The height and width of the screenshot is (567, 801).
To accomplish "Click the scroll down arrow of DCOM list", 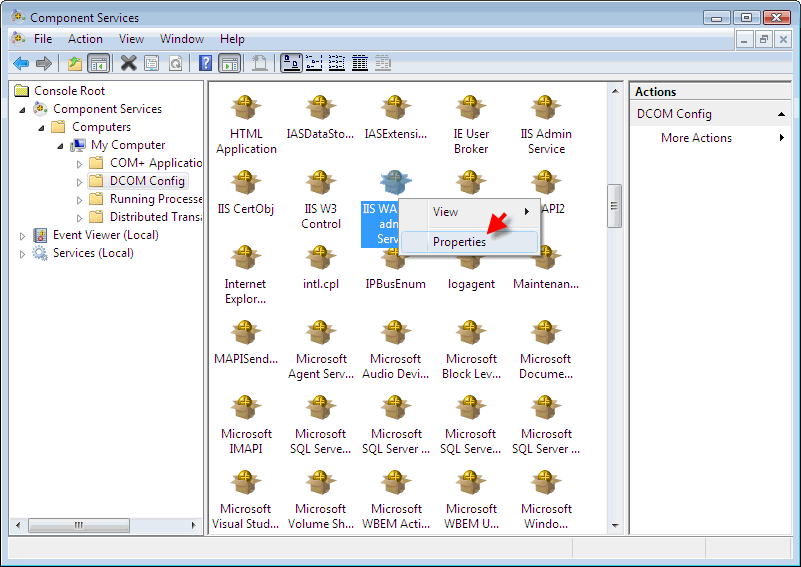I will (615, 526).
